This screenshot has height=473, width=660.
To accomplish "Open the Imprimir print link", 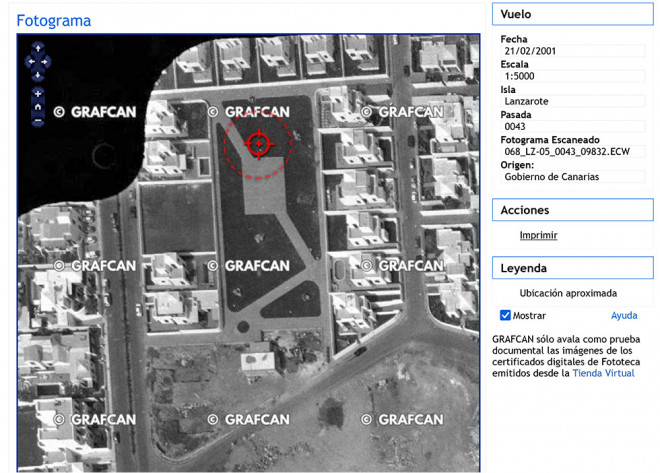I will (x=538, y=235).
